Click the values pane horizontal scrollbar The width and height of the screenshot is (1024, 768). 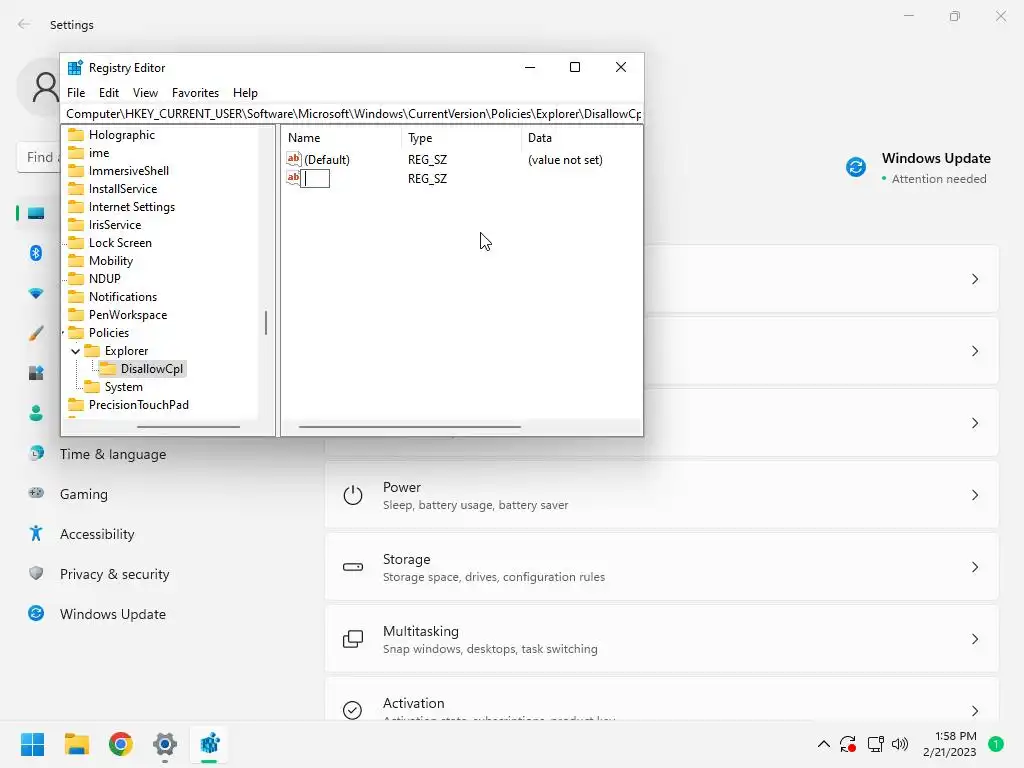409,426
